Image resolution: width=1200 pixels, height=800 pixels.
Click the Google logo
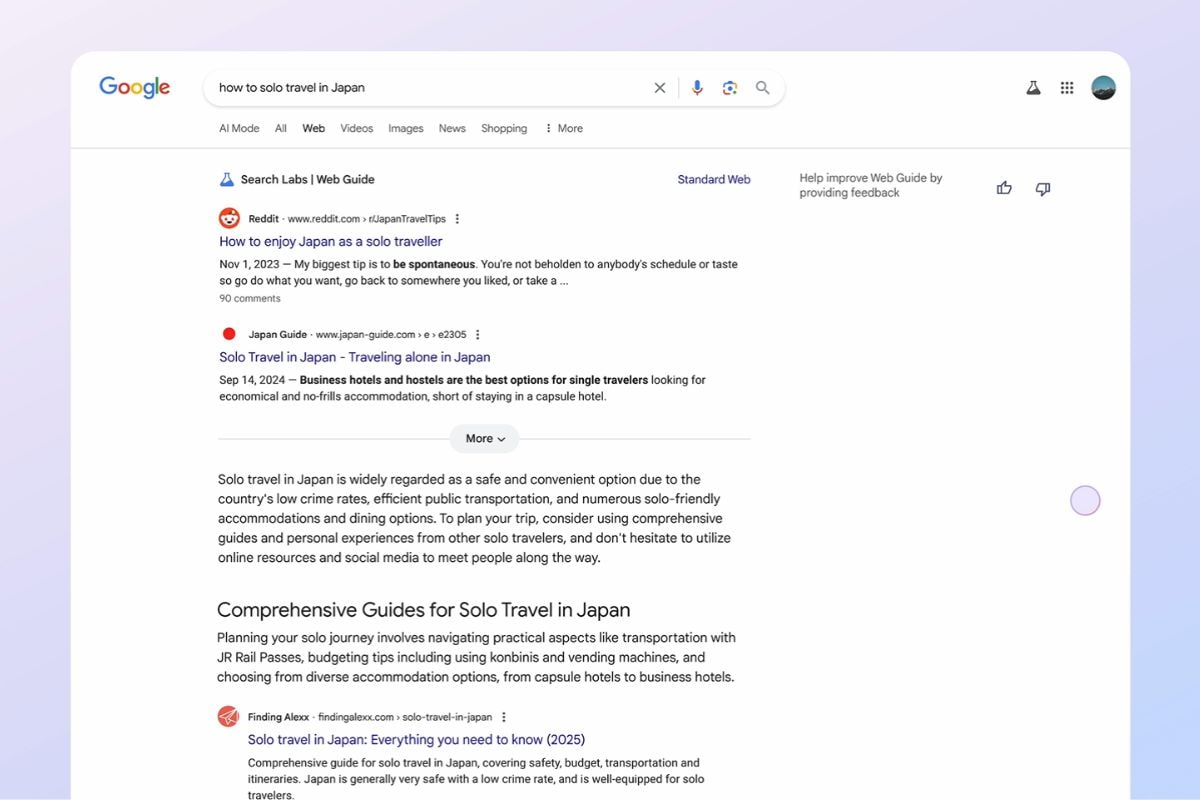click(135, 87)
